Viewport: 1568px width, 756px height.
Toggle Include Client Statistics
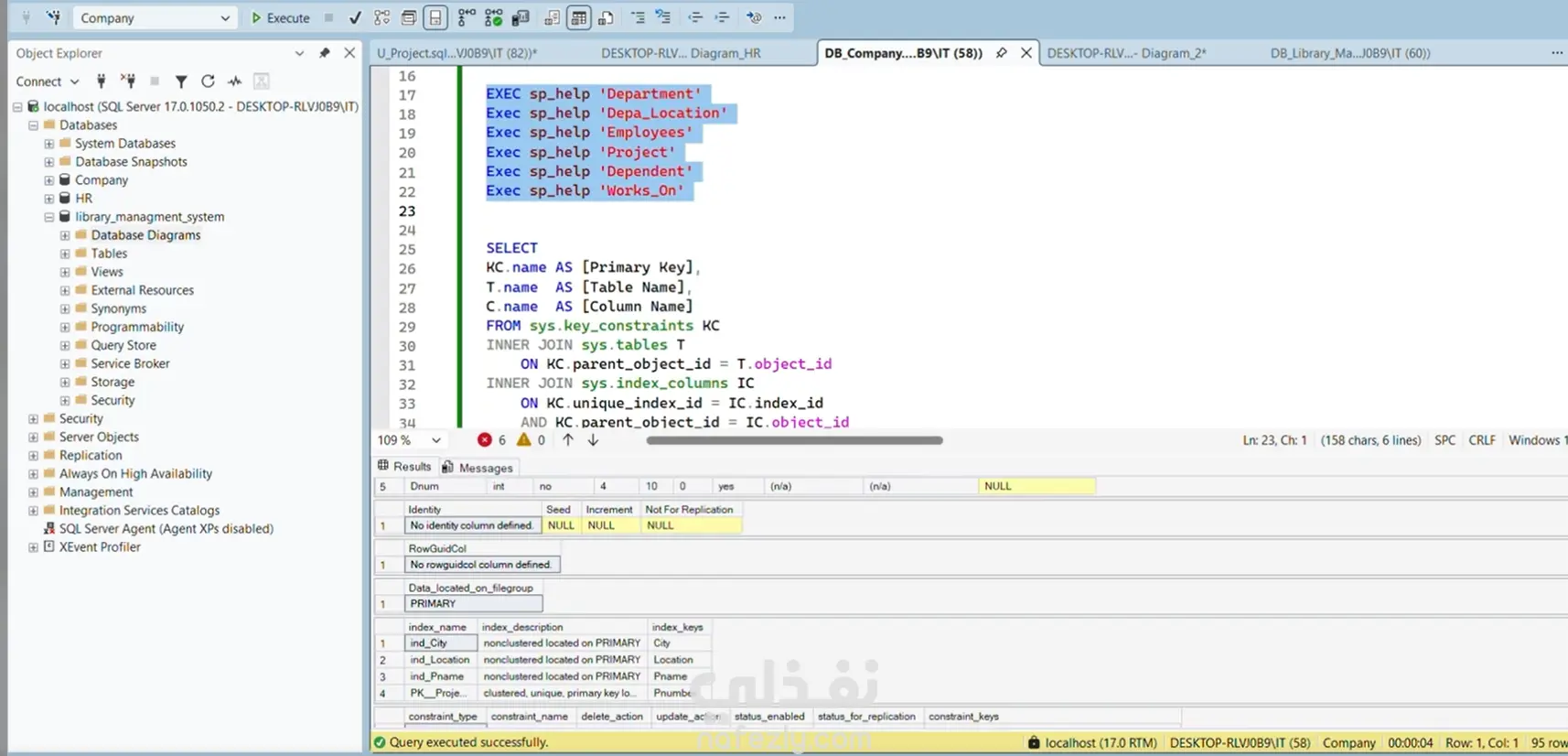[x=521, y=17]
